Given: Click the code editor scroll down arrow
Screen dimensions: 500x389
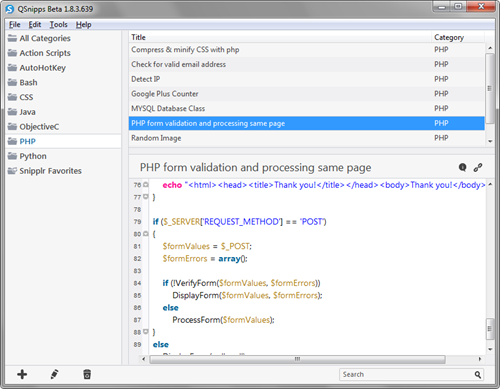Looking at the screenshot, I should [490, 349].
